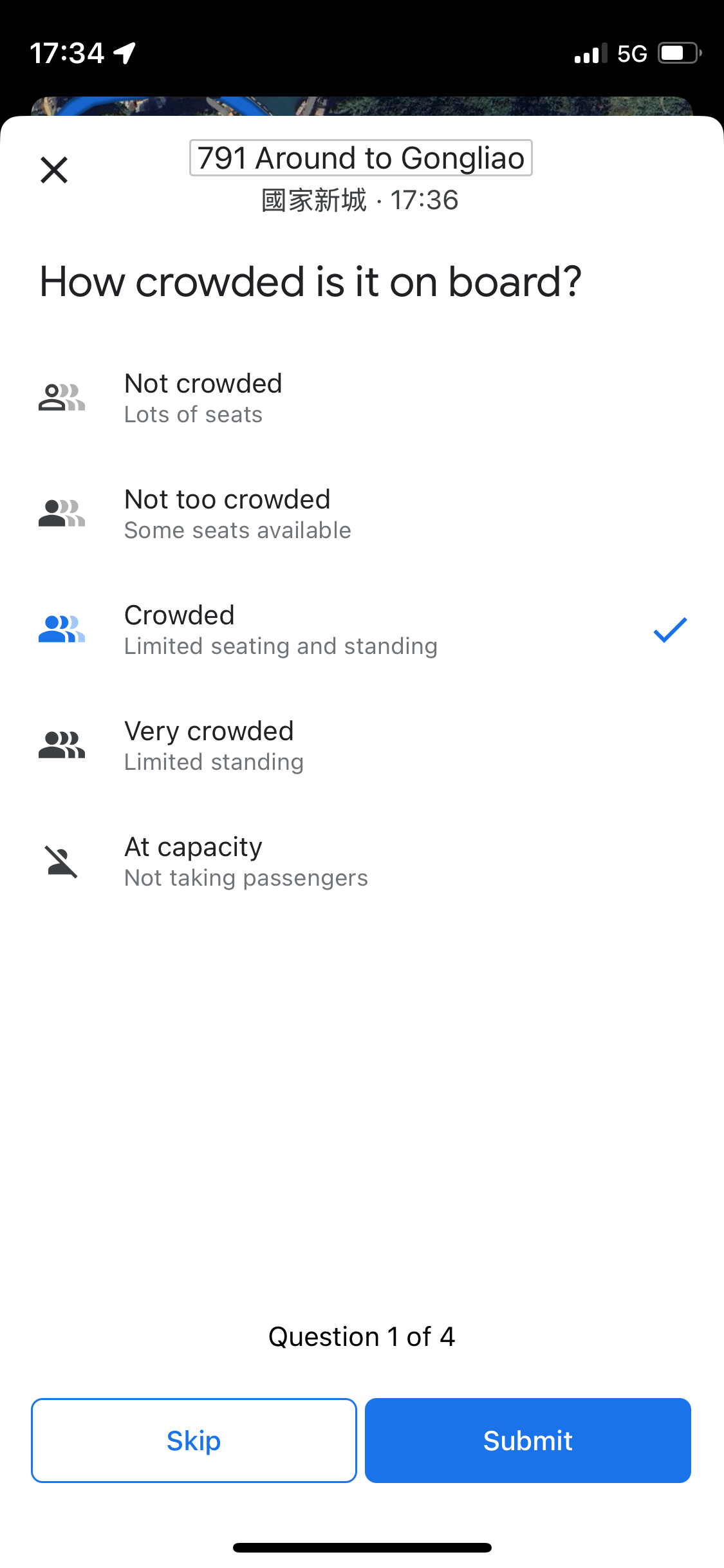Select Limited seating and standing row
Viewport: 724px width, 1568px height.
click(x=362, y=630)
